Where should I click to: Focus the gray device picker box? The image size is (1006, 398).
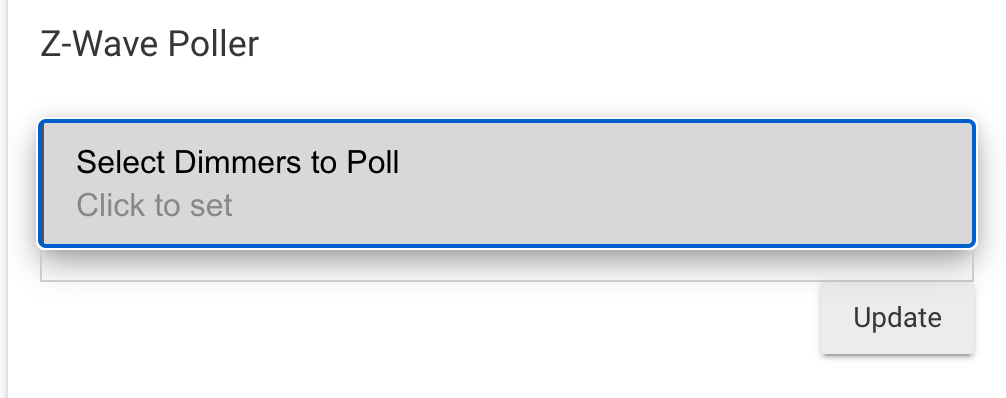point(507,183)
